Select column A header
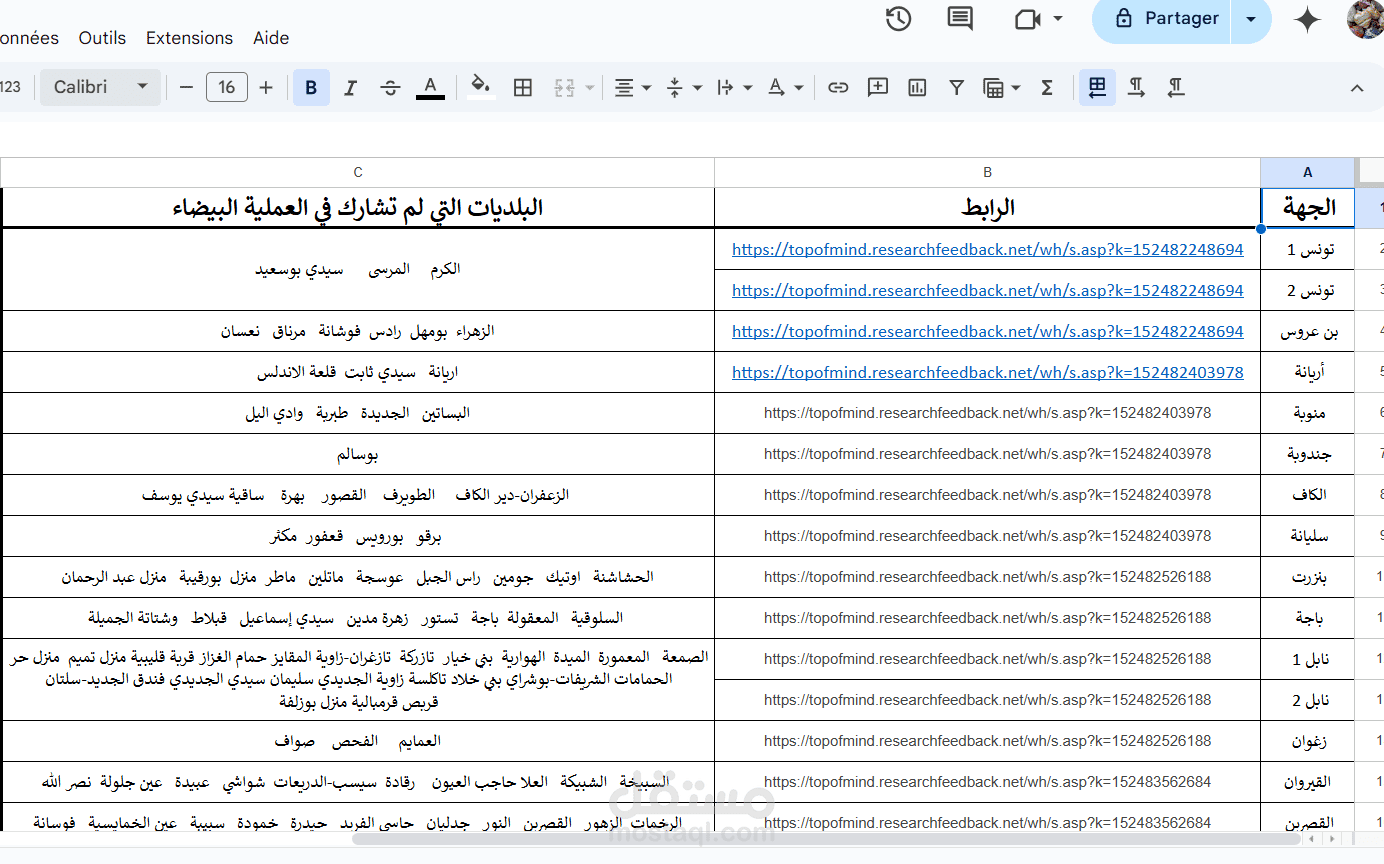Viewport: 1384px width, 864px height. pos(1307,172)
